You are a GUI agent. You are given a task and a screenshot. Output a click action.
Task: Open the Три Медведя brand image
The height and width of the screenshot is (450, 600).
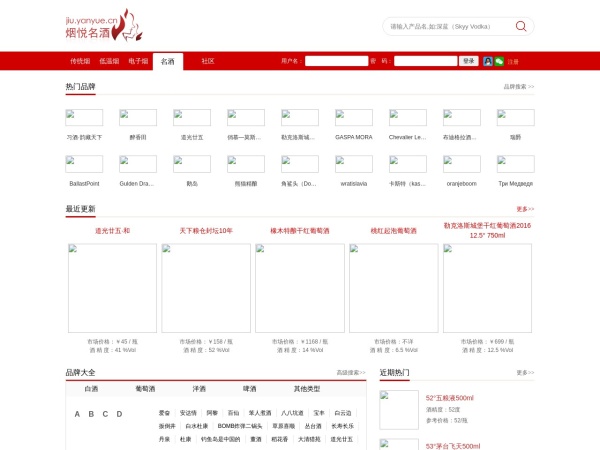click(x=515, y=164)
